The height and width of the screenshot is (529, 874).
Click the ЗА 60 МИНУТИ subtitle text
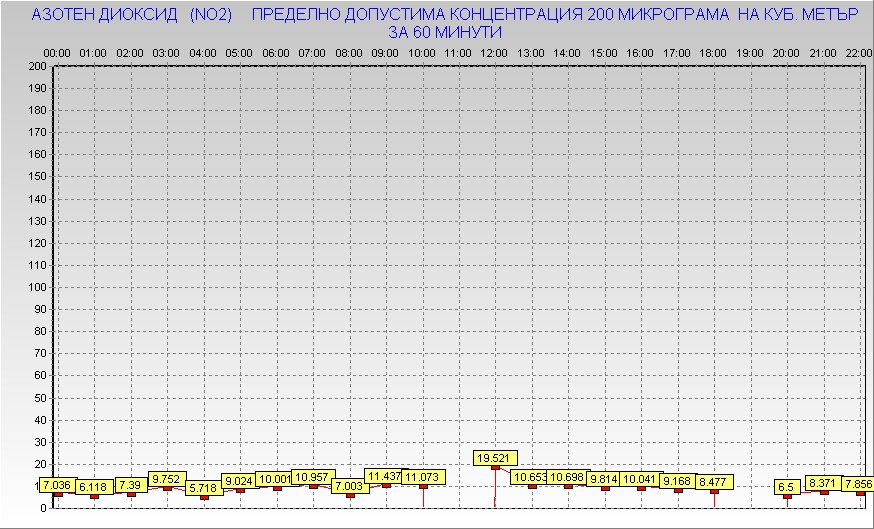445,32
